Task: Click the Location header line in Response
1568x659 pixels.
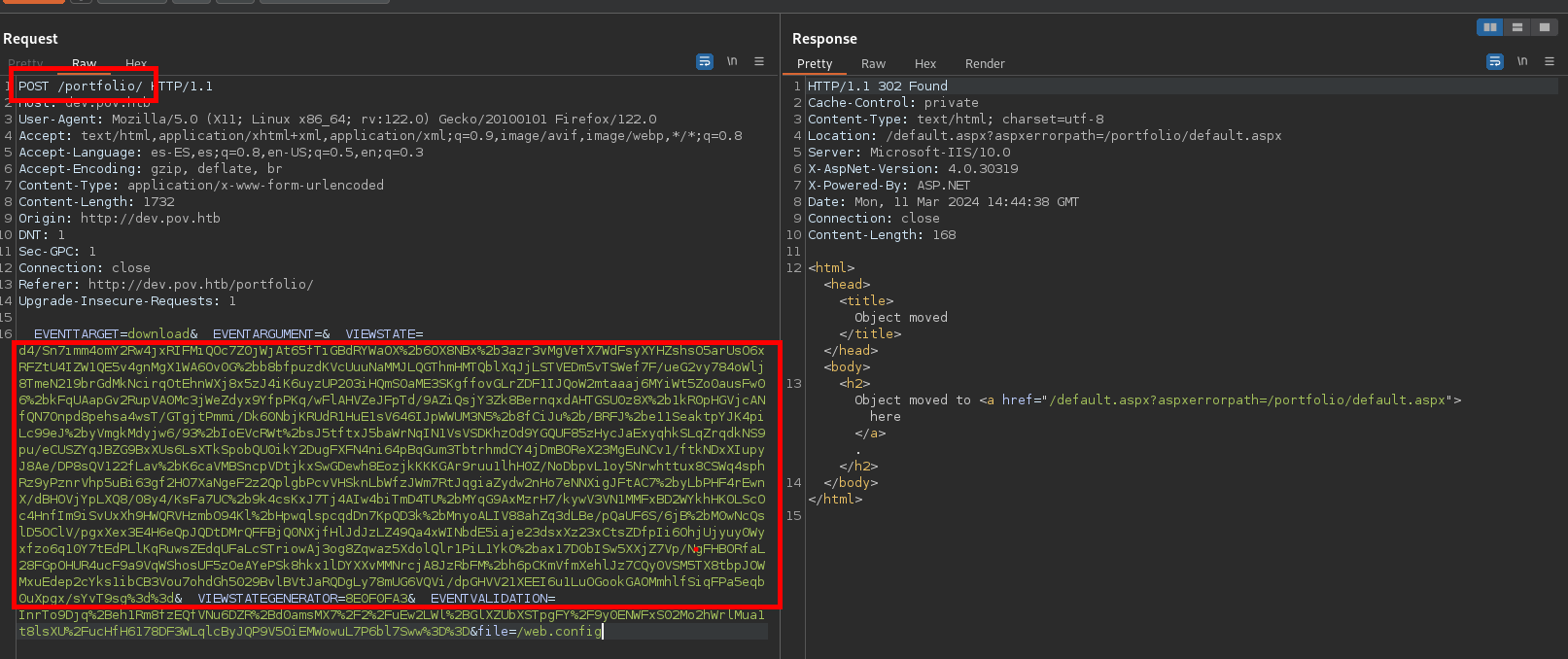Action: 1044,136
